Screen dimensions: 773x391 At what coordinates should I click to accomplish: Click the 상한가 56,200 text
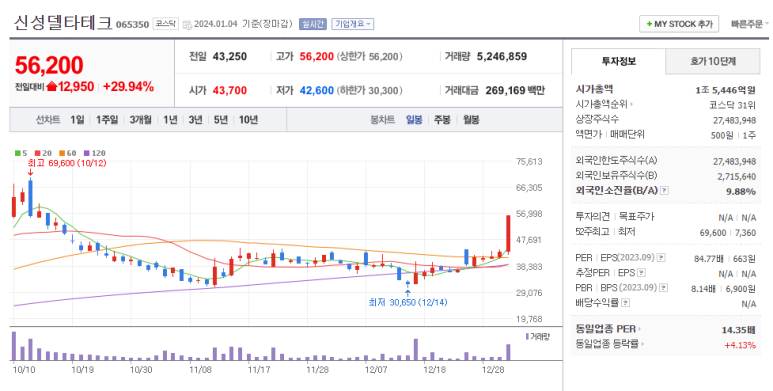(x=369, y=57)
